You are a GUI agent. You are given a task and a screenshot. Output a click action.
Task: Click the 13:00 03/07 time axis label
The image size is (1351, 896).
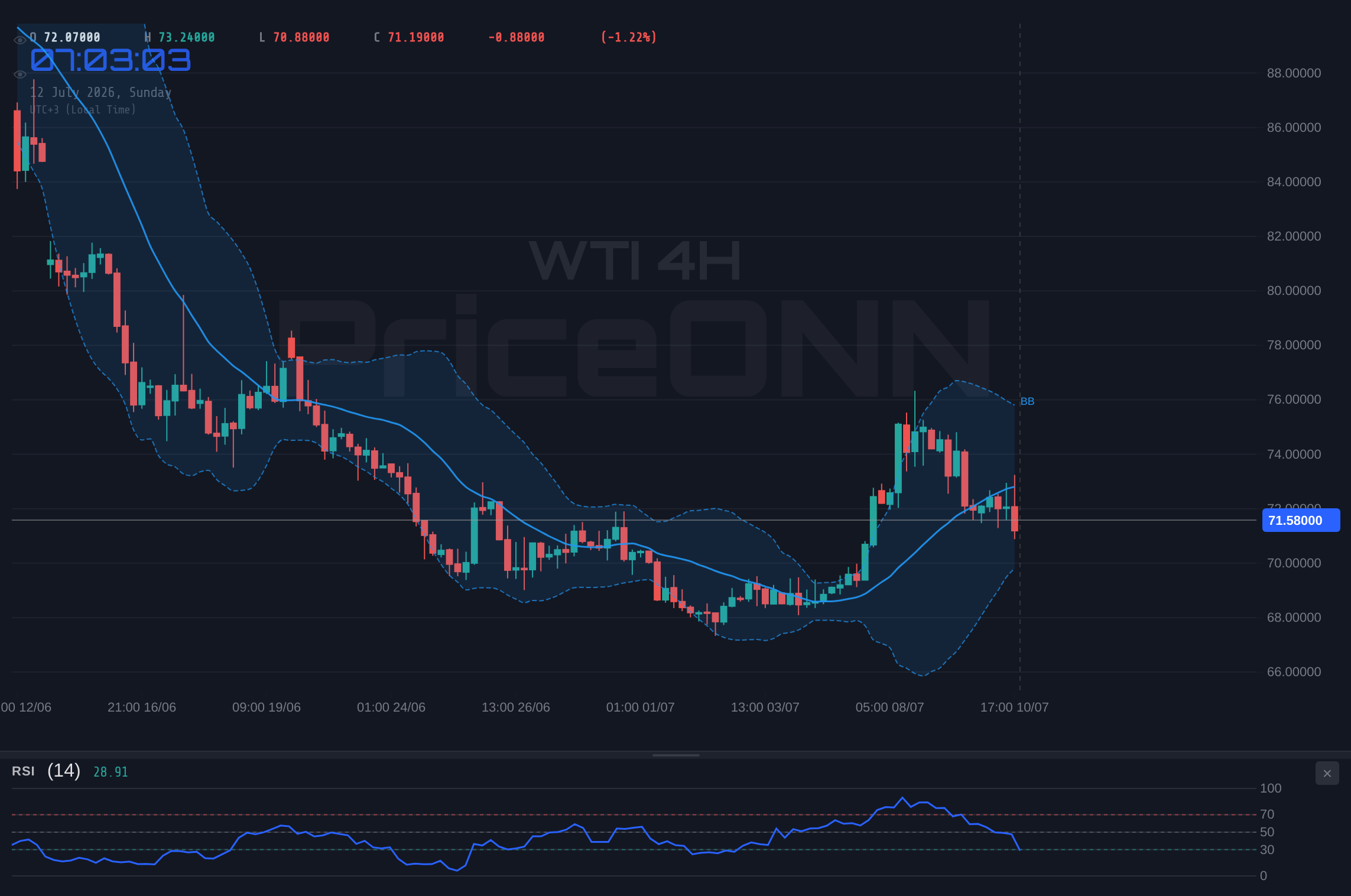[765, 707]
